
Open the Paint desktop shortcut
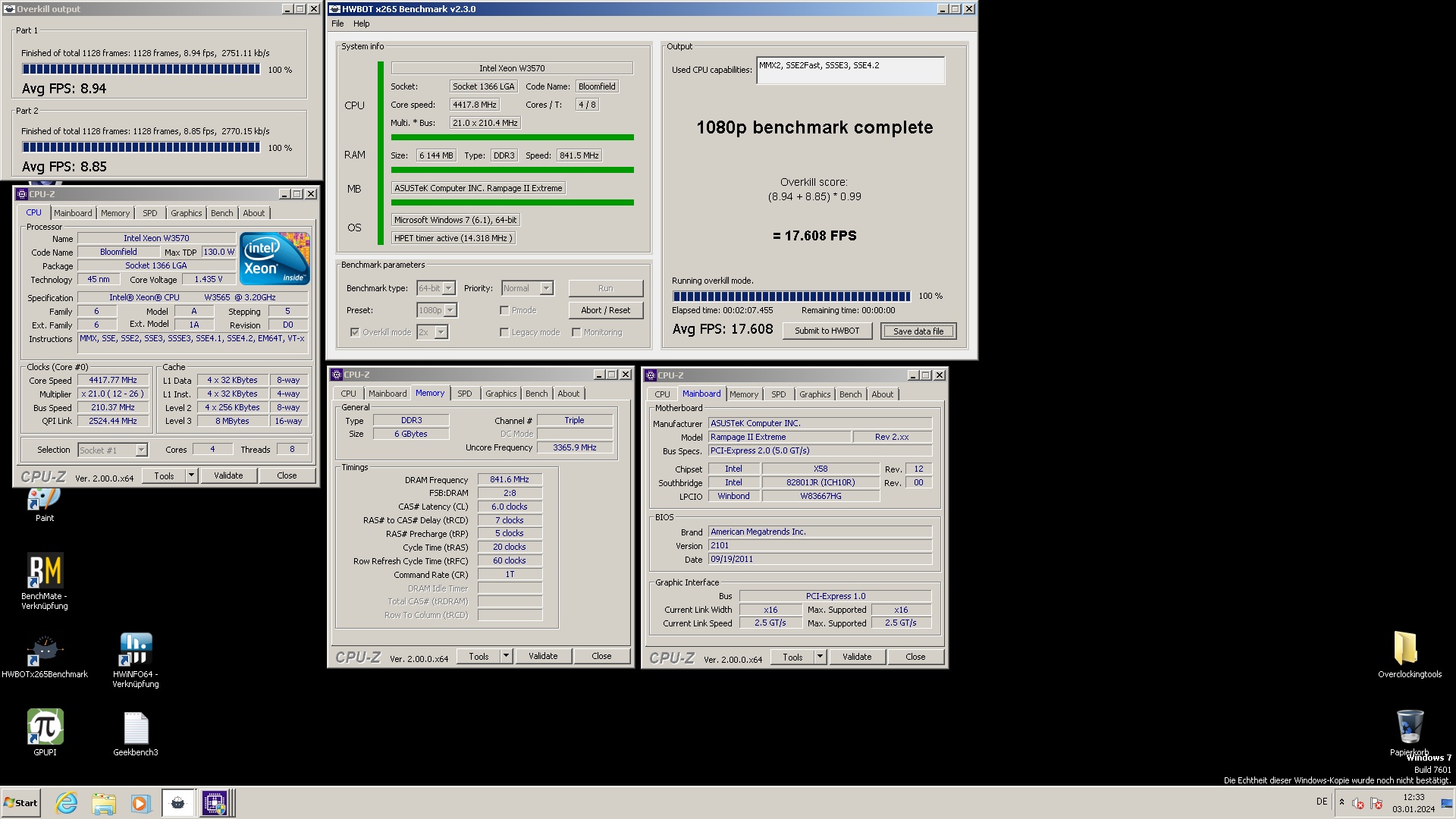44,504
